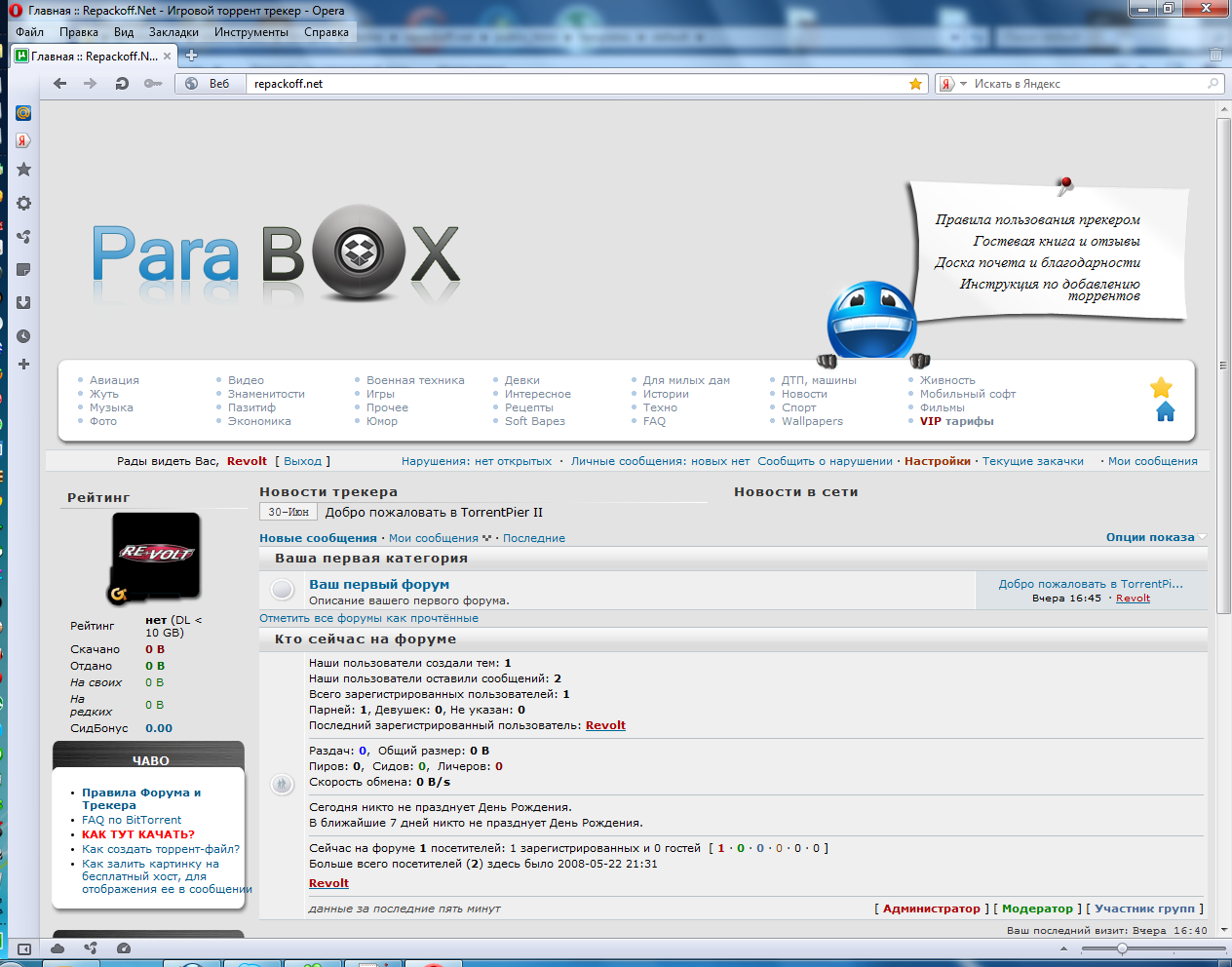The width and height of the screenshot is (1232, 967).
Task: Click the Opera Turbo icon in status bar
Action: tap(123, 947)
